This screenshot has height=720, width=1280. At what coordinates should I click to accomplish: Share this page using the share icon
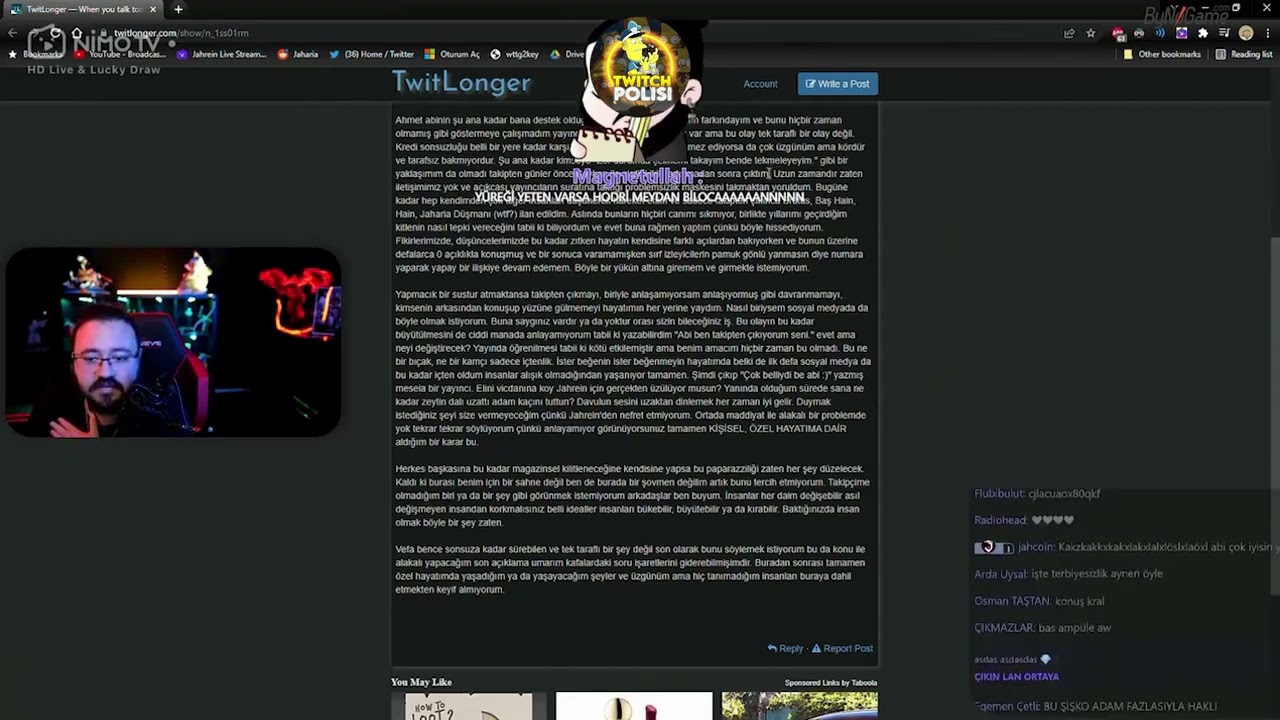click(1069, 33)
